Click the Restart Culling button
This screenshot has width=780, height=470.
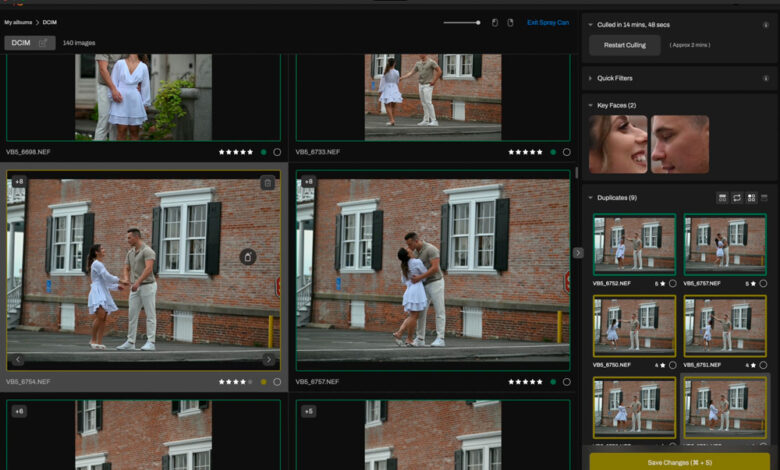click(624, 45)
